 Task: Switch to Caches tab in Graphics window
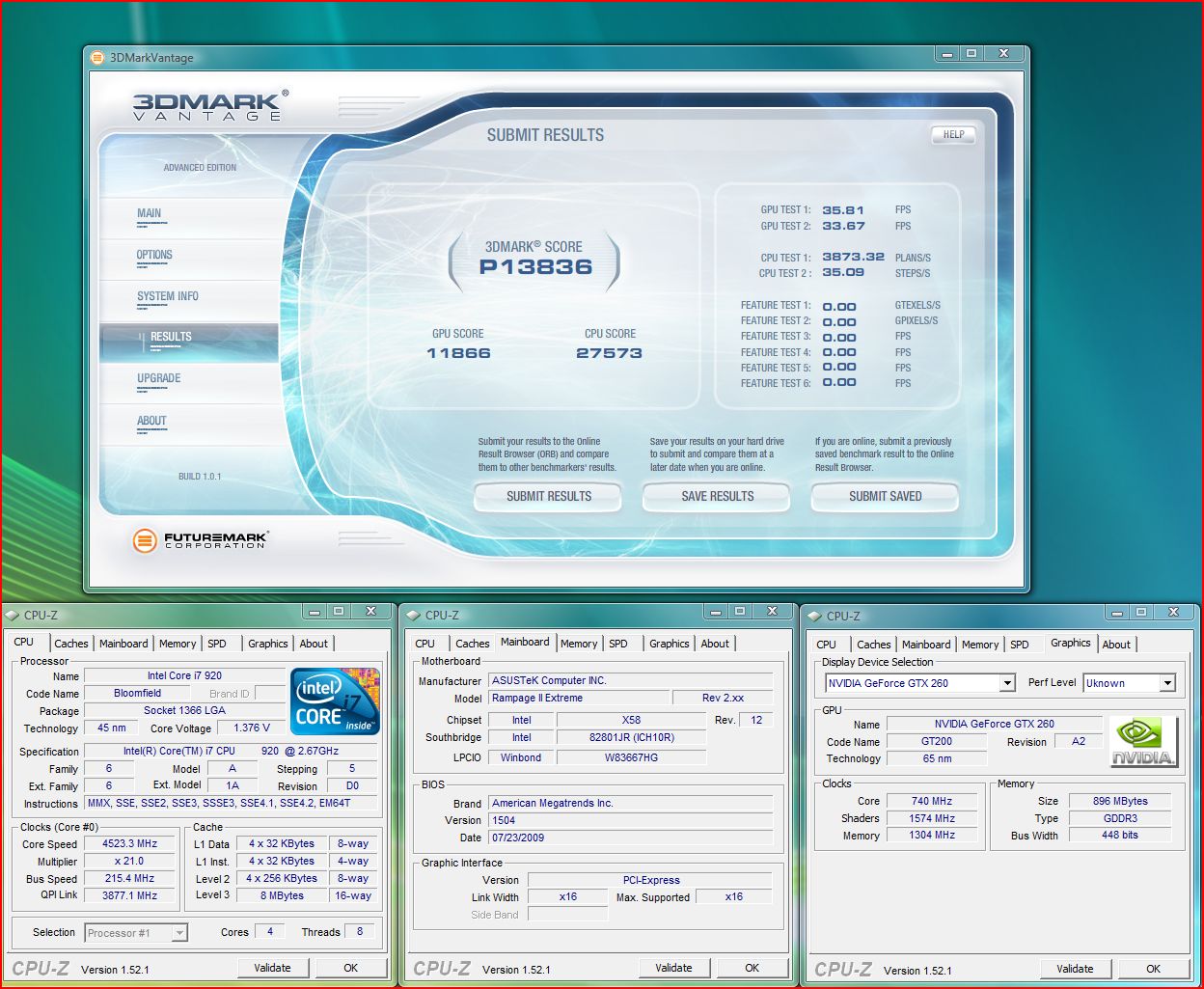coord(874,645)
